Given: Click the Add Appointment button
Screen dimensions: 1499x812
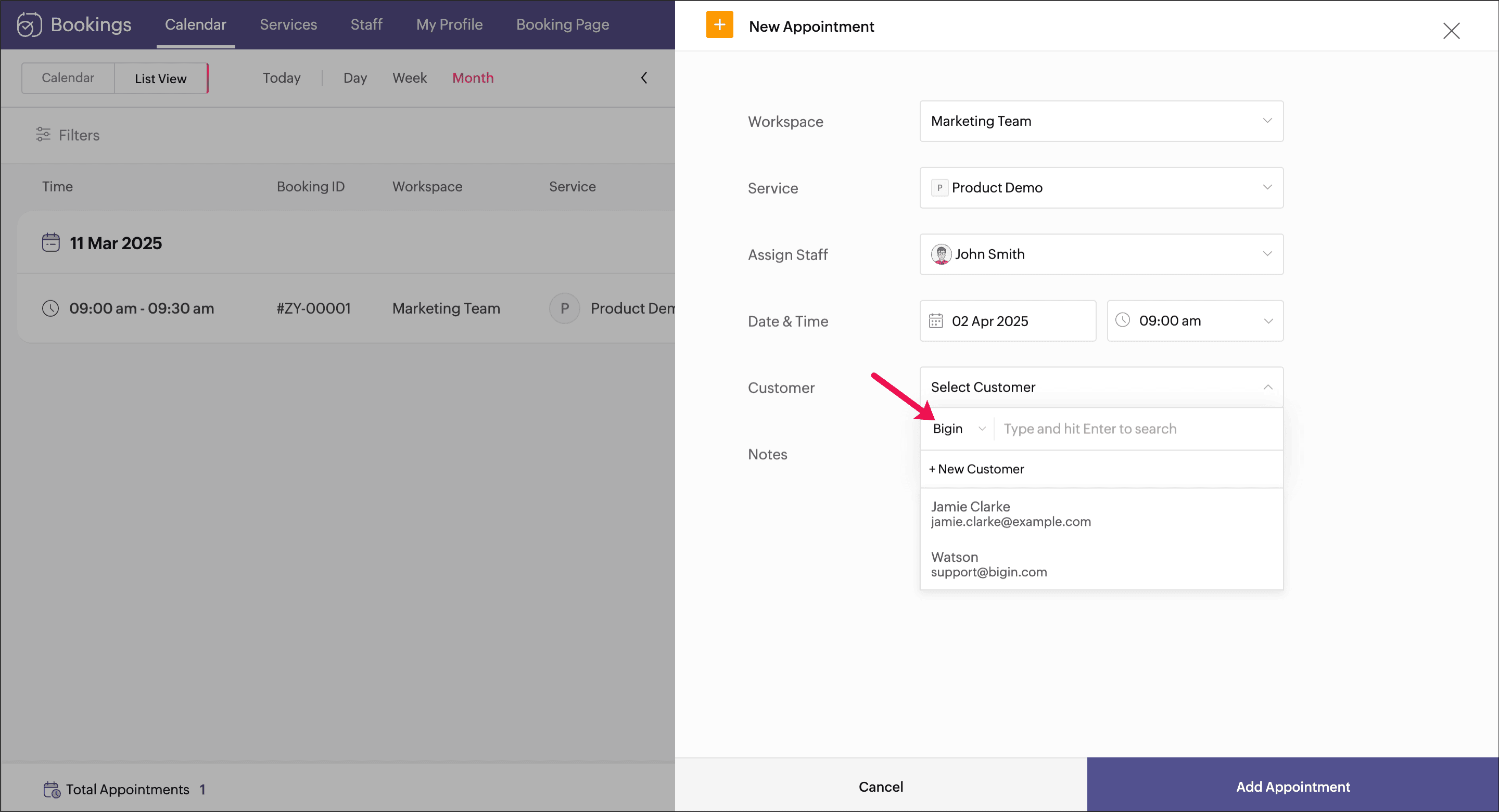Looking at the screenshot, I should pos(1292,787).
